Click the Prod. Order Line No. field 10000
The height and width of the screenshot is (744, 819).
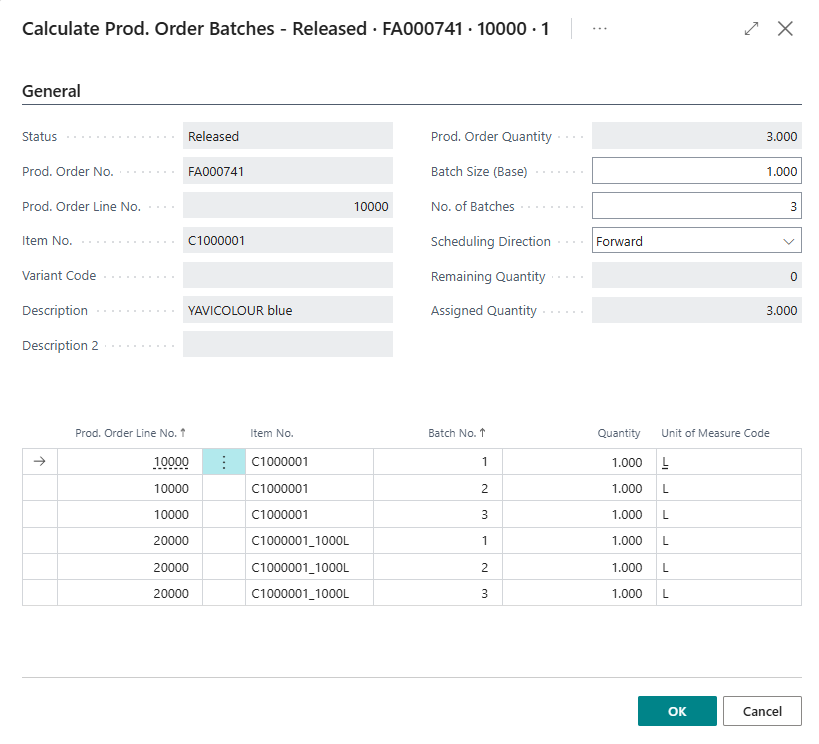tap(288, 206)
